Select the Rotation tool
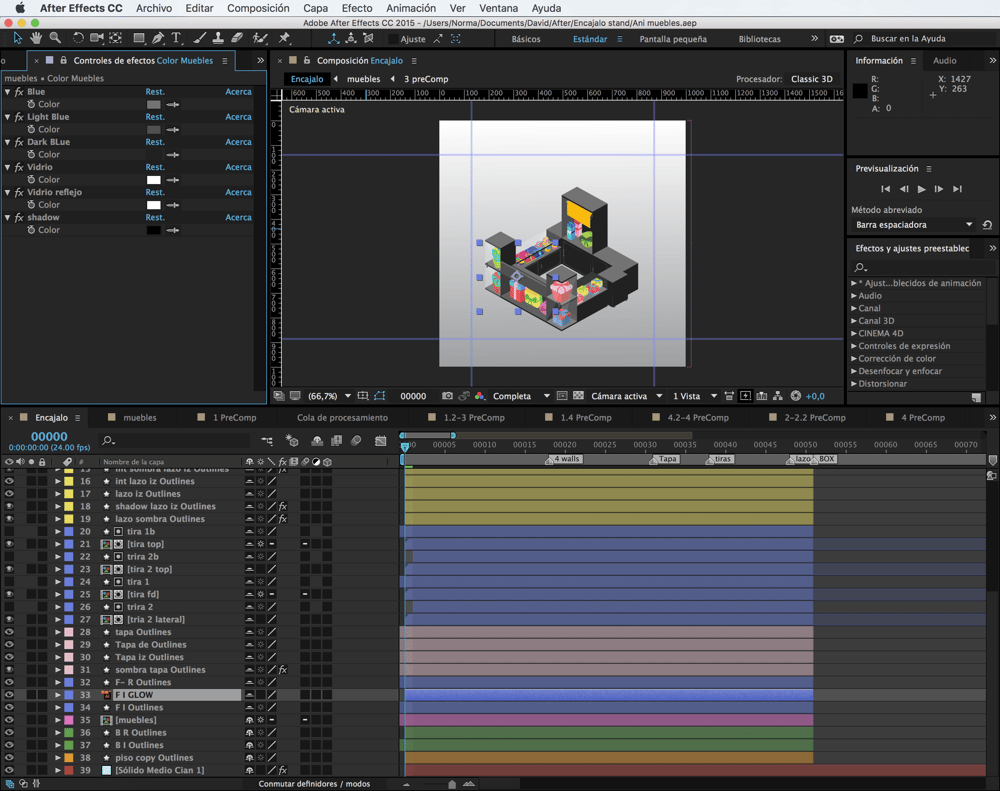This screenshot has width=1000, height=791. (78, 38)
